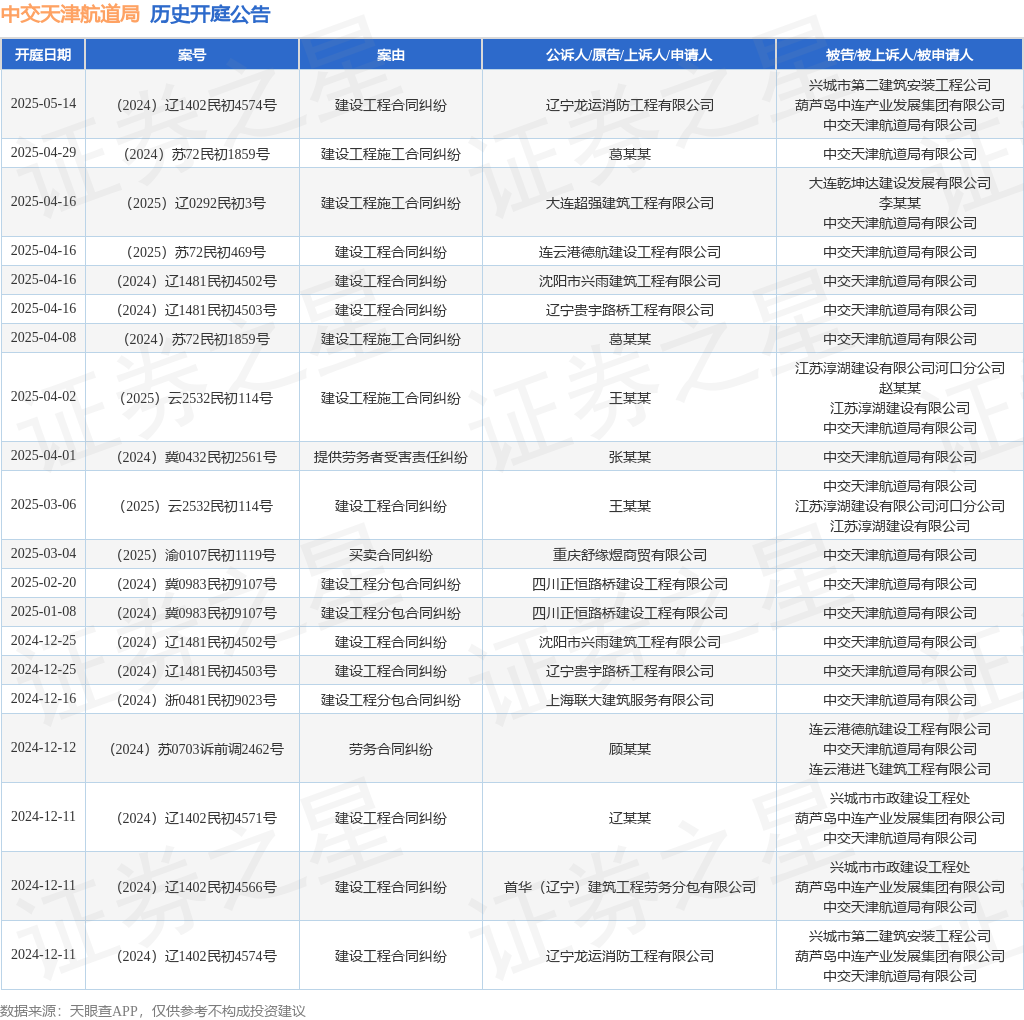
Task: Select case number (2025)苏72民初469号
Action: (x=196, y=252)
